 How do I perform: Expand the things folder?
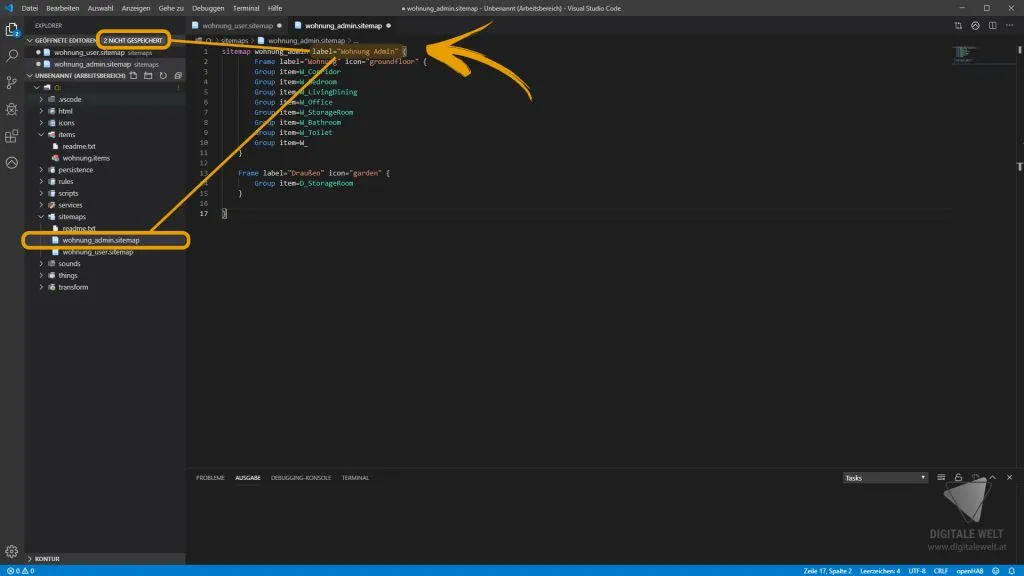tap(41, 276)
